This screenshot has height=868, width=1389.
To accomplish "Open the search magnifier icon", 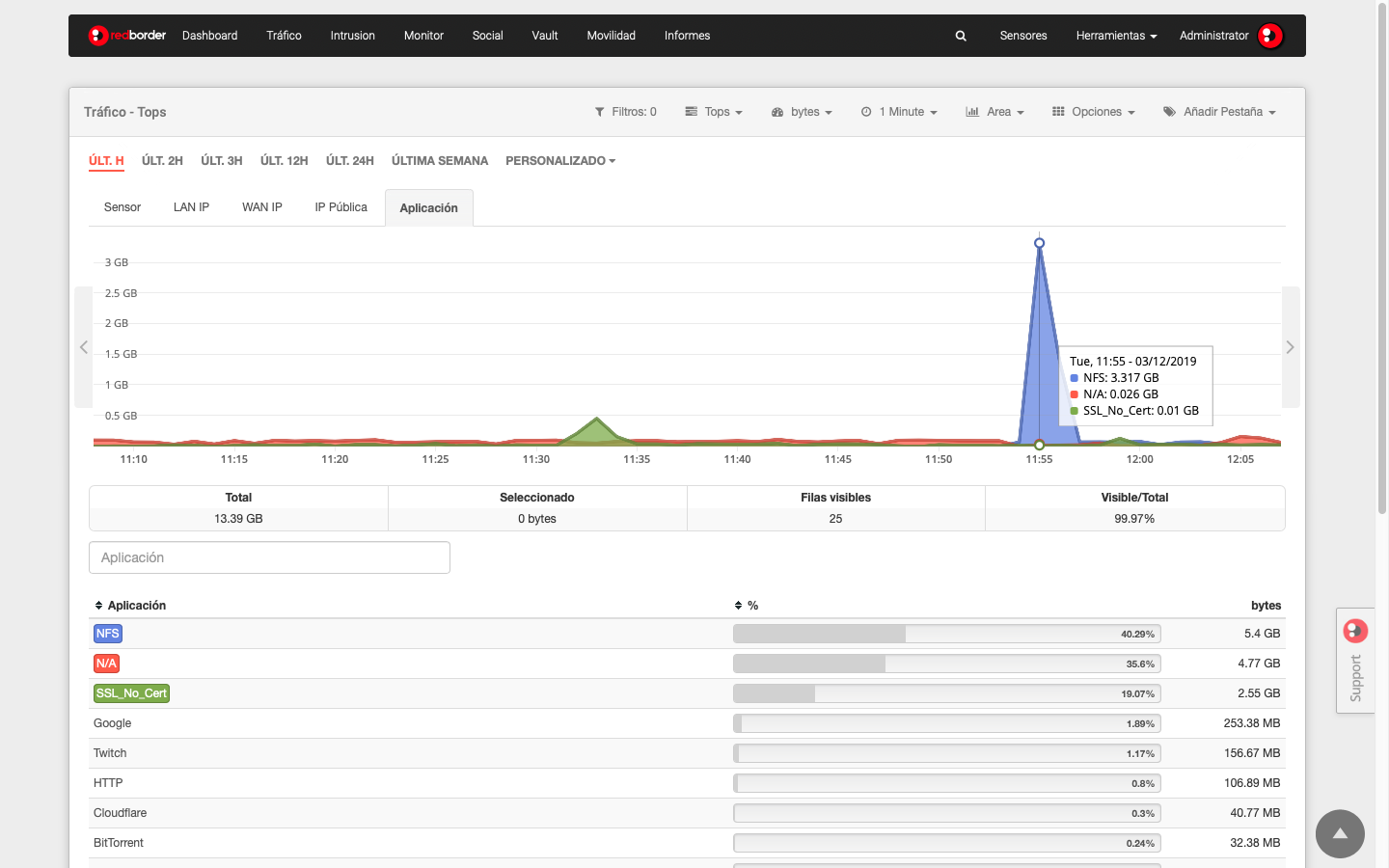I will pos(961,36).
